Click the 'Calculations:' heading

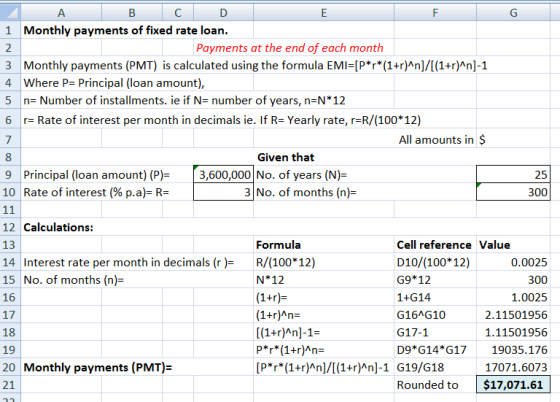pos(58,227)
